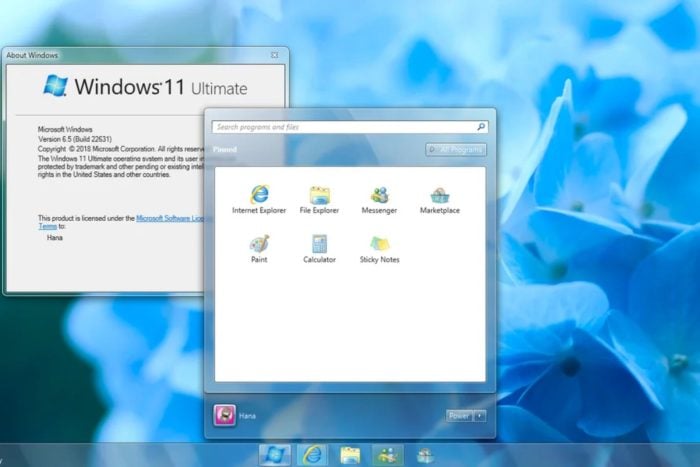
Task: Click the magnifier search icon
Action: tap(481, 127)
